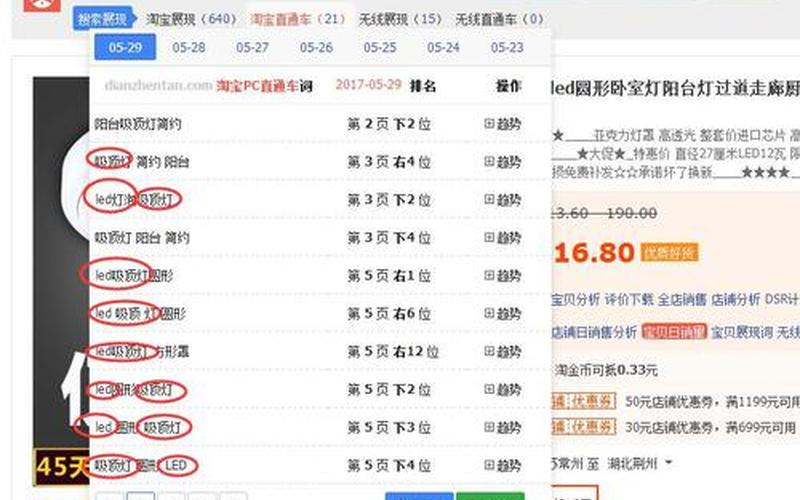This screenshot has height=500, width=800.
Task: Click the ranking 第3页右4位
Action: (x=389, y=162)
